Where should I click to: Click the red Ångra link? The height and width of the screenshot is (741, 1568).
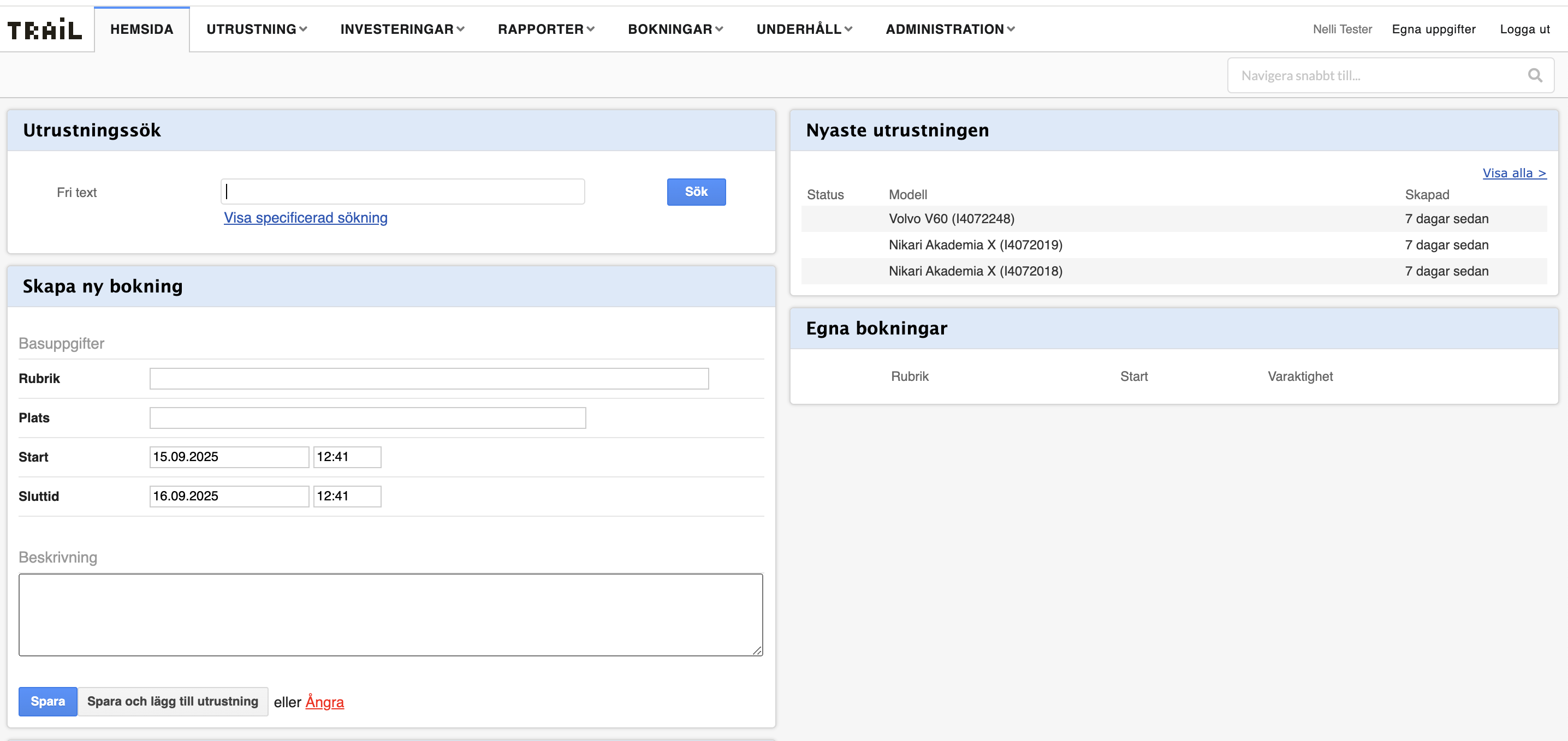coord(324,702)
